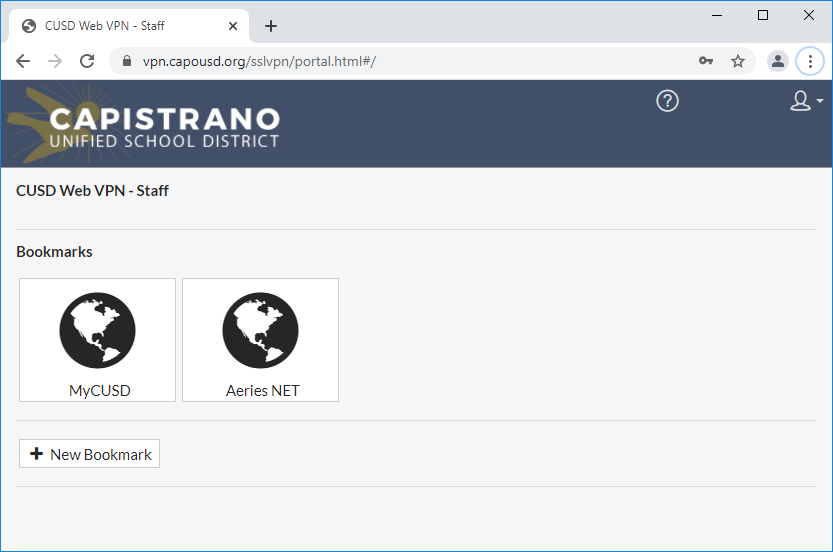
Task: Open the Aeries NET bookmark globe icon
Action: tap(260, 330)
